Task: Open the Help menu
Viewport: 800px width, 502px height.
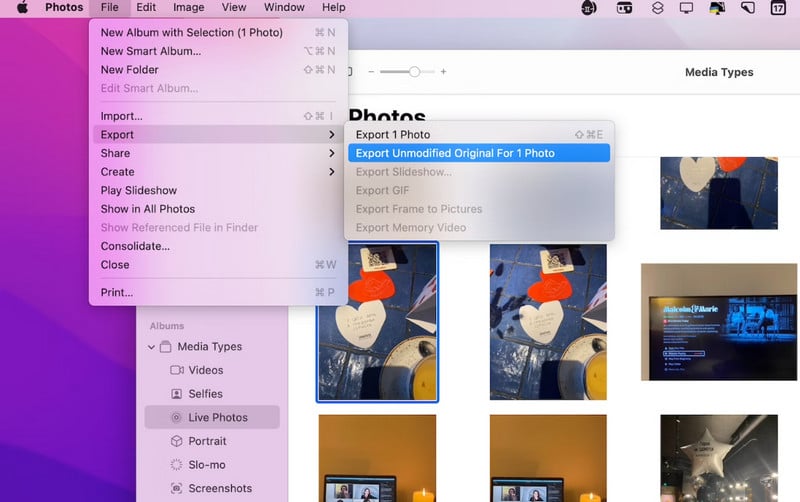Action: pos(334,7)
